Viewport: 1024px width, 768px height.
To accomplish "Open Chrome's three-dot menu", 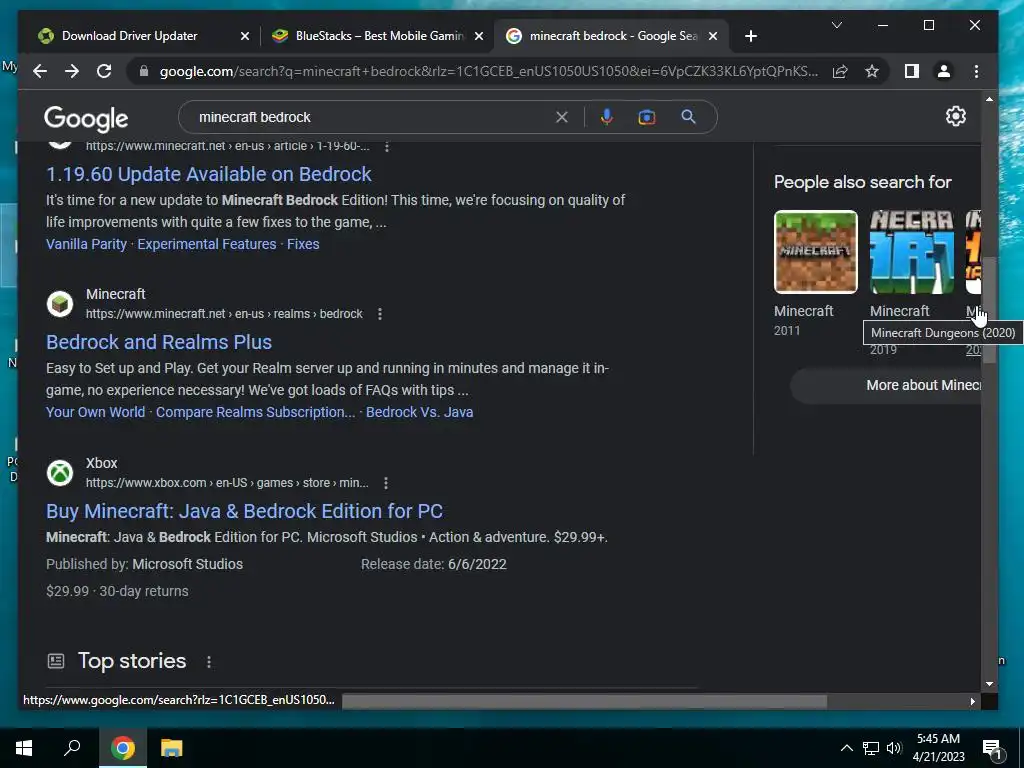I will point(976,71).
